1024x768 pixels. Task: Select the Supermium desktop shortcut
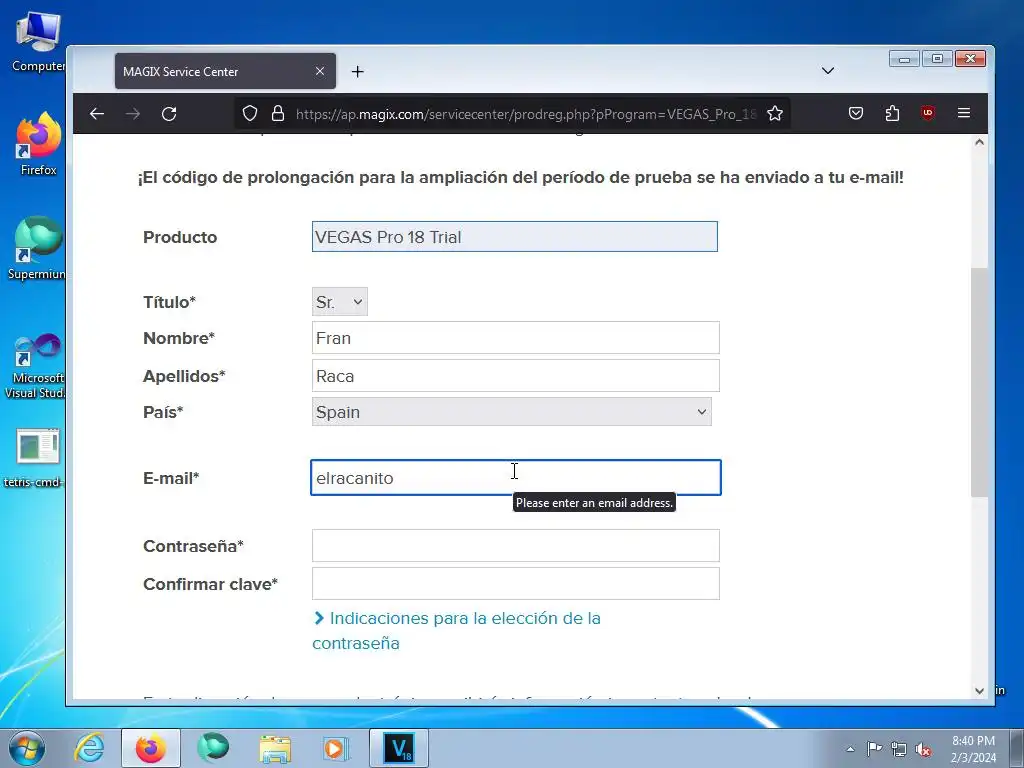[37, 248]
